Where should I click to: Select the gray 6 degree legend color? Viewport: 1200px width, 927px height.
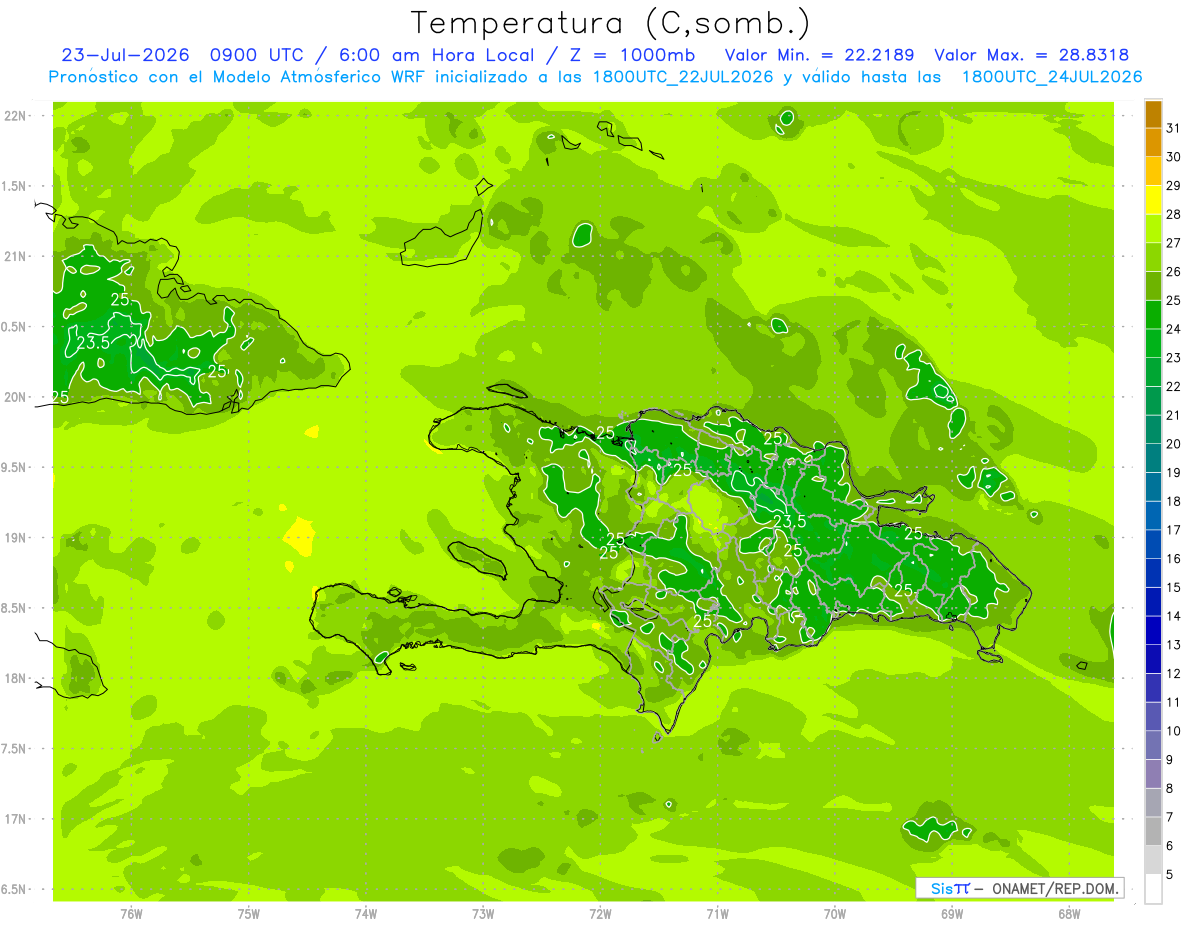1153,832
